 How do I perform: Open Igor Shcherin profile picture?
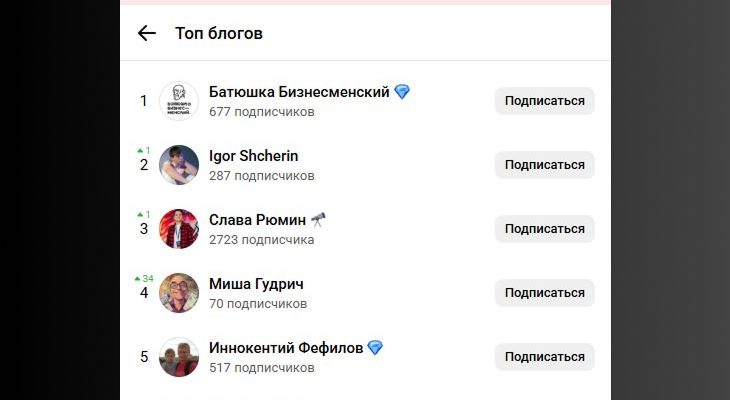(179, 165)
